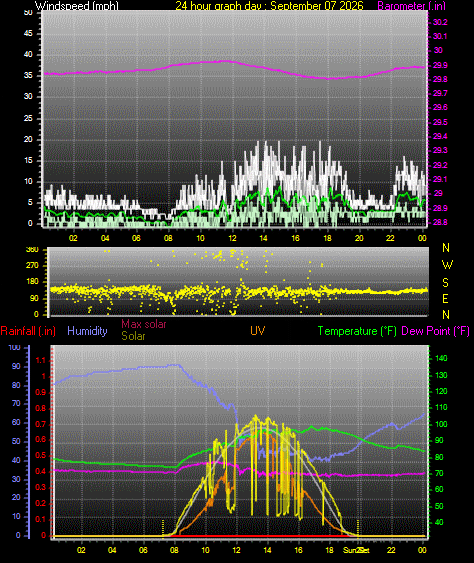Click the "Barometer (.in)" axis title
474x563 pixels.
[412, 6]
